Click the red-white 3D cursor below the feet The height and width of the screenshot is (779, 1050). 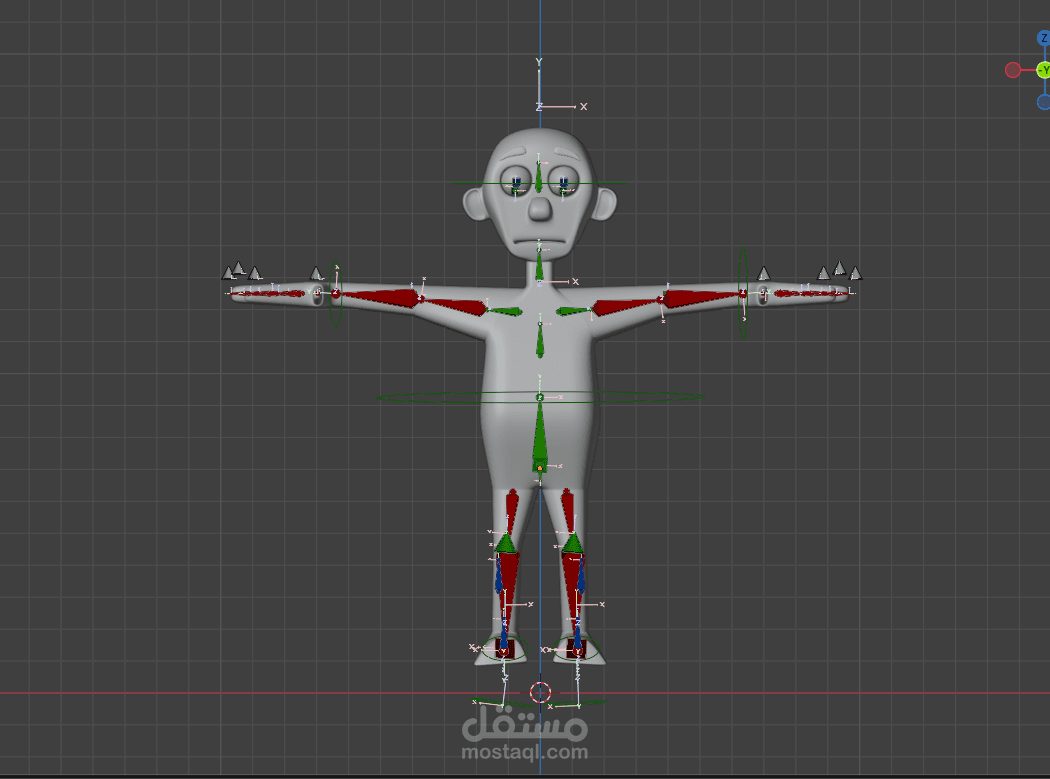pyautogui.click(x=540, y=693)
